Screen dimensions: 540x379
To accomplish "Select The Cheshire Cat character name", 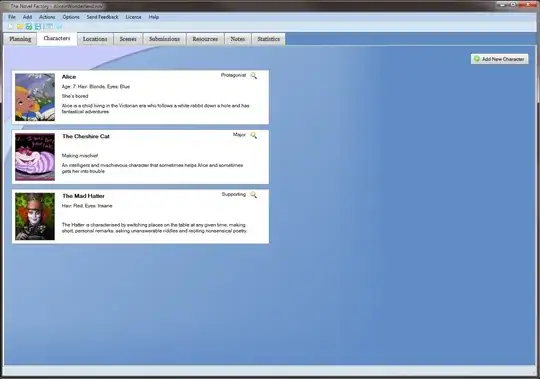I will (x=86, y=136).
